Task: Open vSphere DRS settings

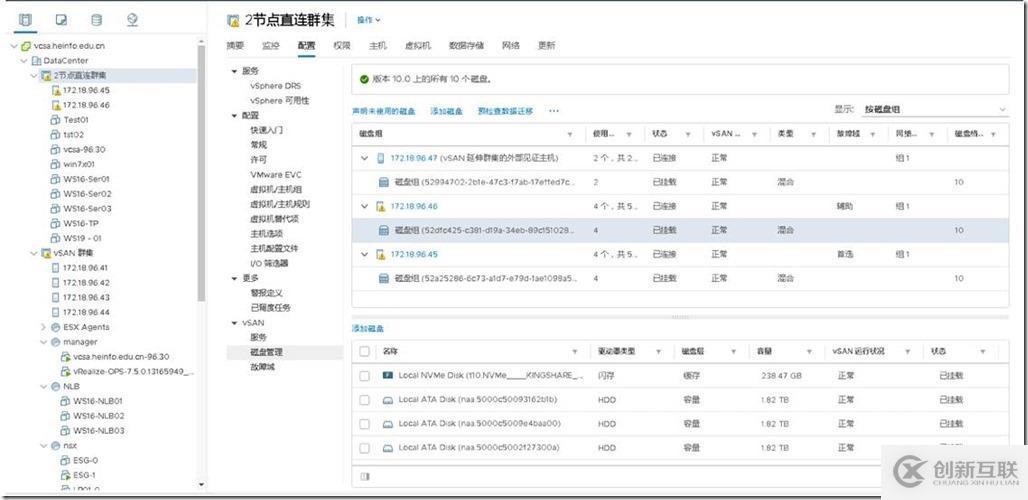Action: tap(275, 86)
